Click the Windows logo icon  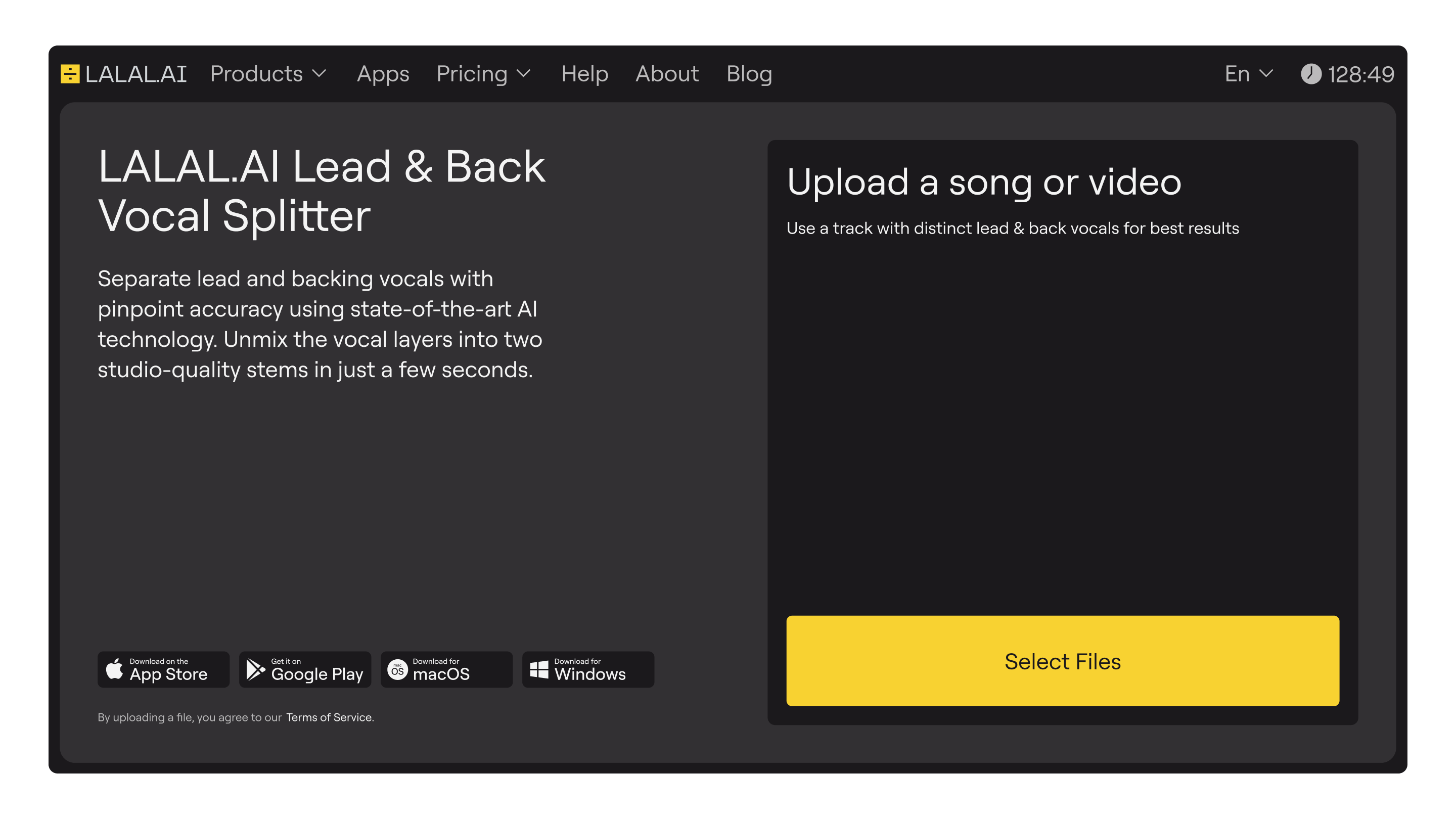[539, 669]
